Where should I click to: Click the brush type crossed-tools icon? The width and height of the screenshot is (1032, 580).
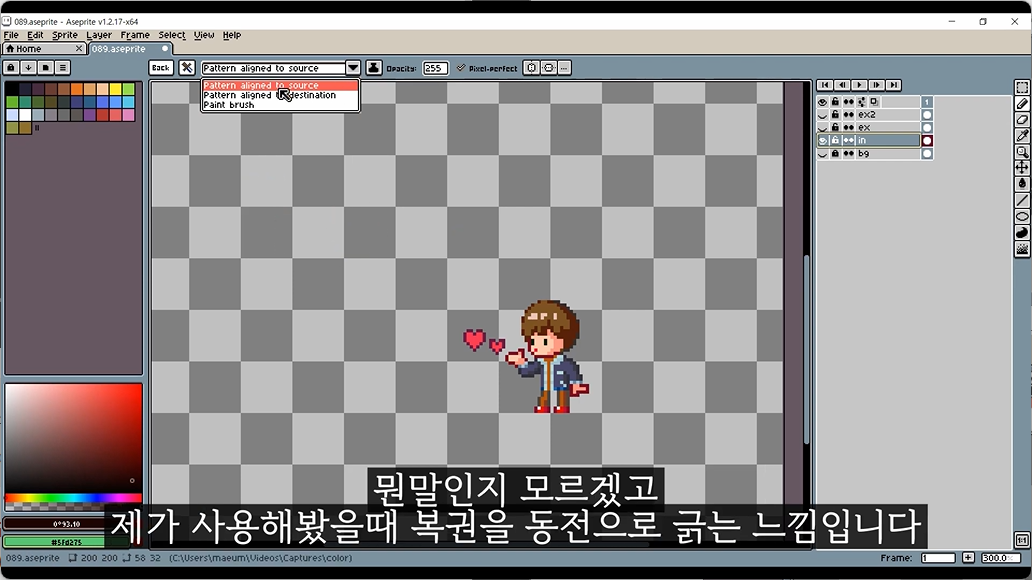(x=187, y=68)
